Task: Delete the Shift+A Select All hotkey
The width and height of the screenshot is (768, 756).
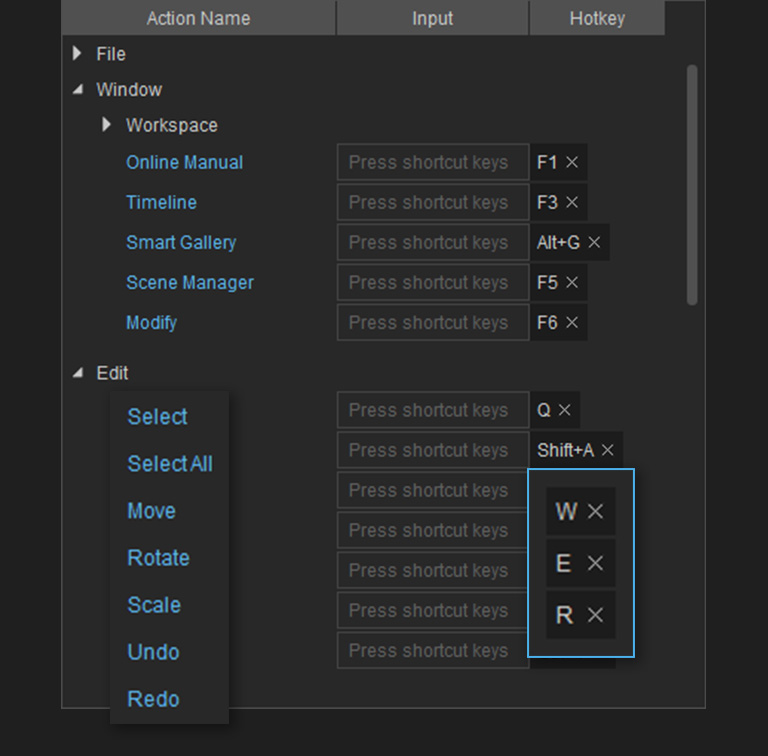Action: (x=607, y=450)
